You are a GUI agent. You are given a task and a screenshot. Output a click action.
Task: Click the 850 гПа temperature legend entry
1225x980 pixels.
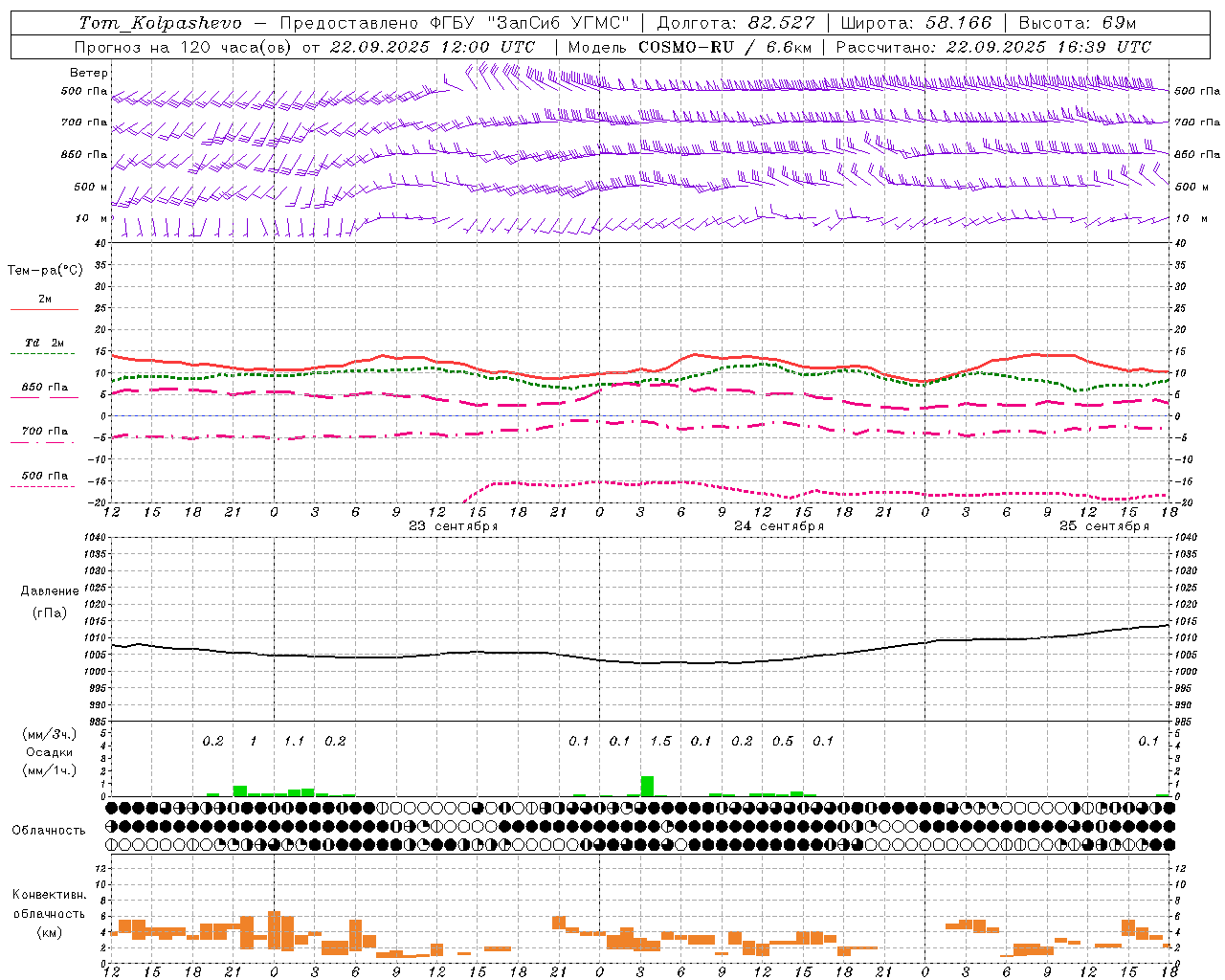point(45,387)
